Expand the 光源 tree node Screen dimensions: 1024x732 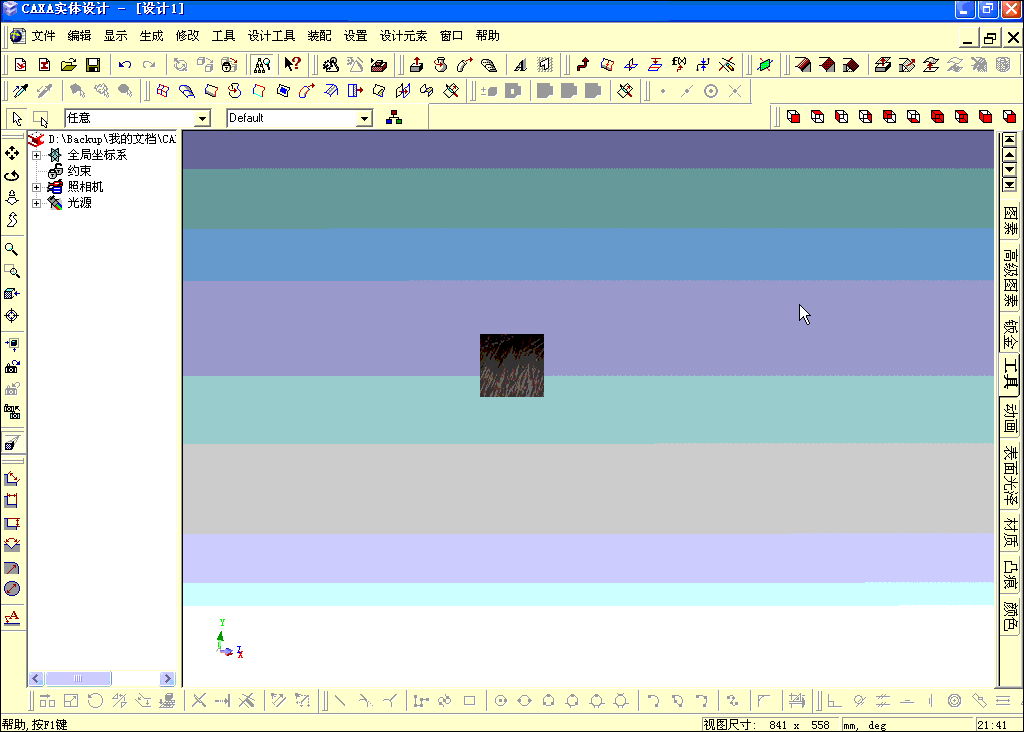(x=37, y=203)
